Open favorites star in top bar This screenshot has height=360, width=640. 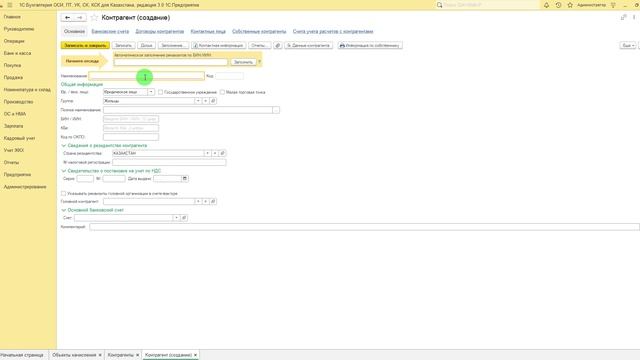pos(570,5)
